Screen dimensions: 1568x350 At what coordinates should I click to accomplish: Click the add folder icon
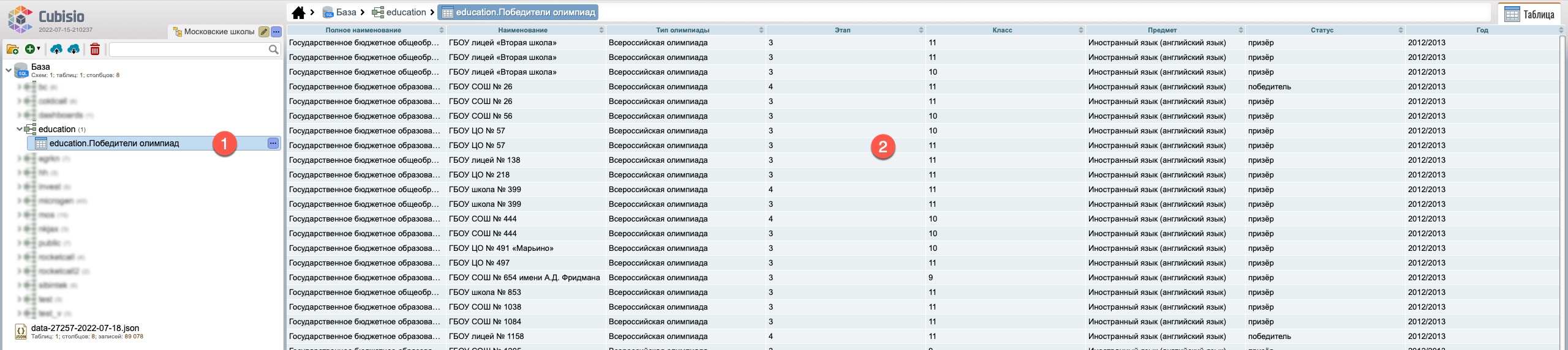point(12,50)
